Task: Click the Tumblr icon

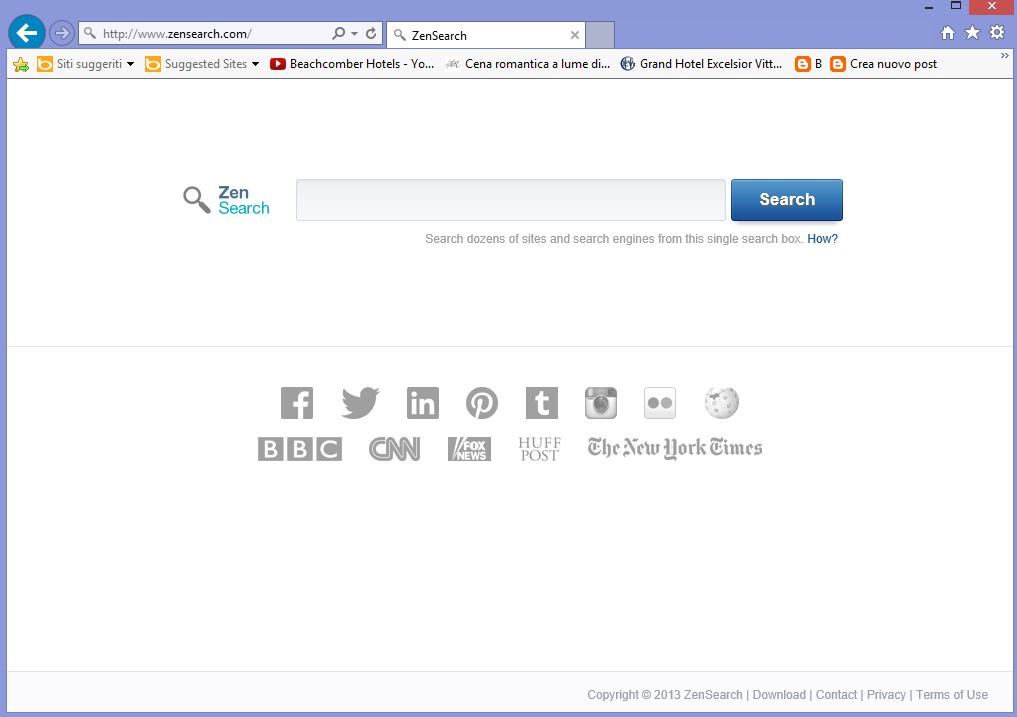Action: pyautogui.click(x=542, y=403)
